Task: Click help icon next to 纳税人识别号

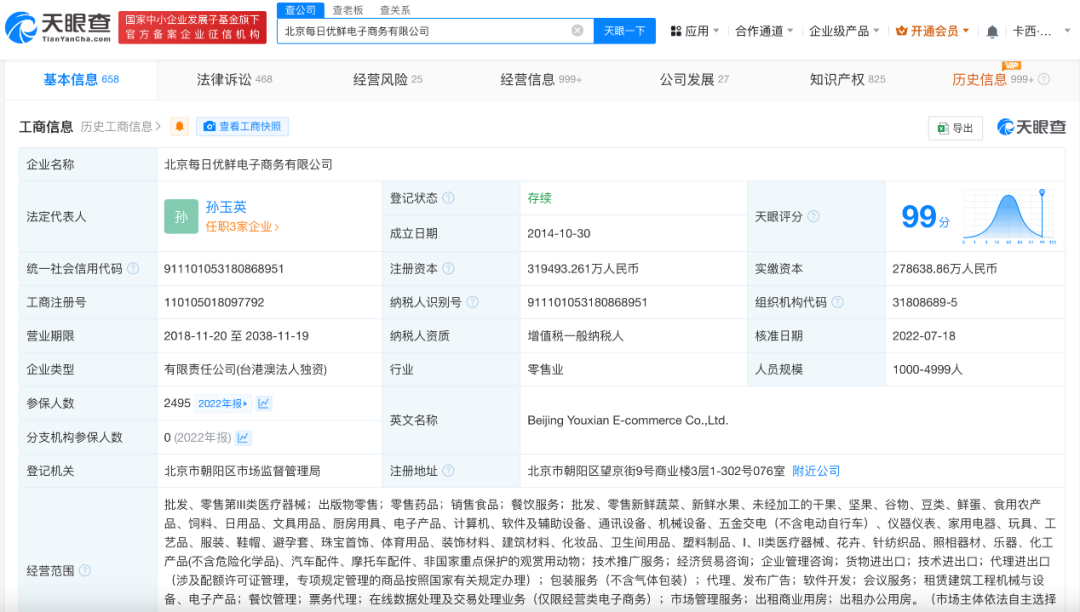Action: click(x=472, y=302)
